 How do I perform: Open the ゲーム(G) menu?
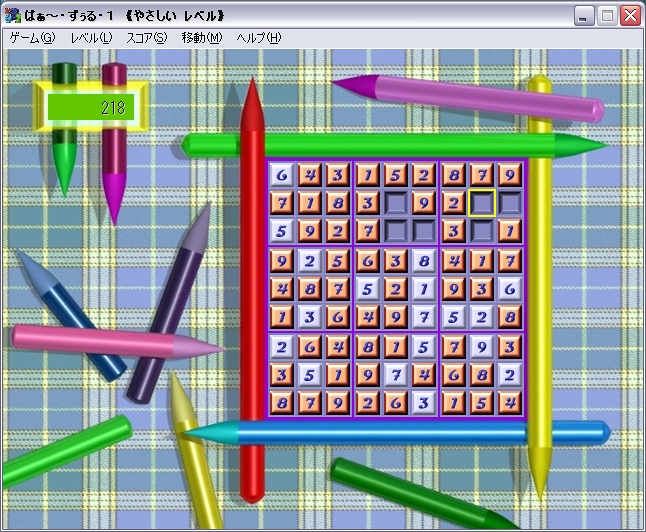(x=32, y=38)
